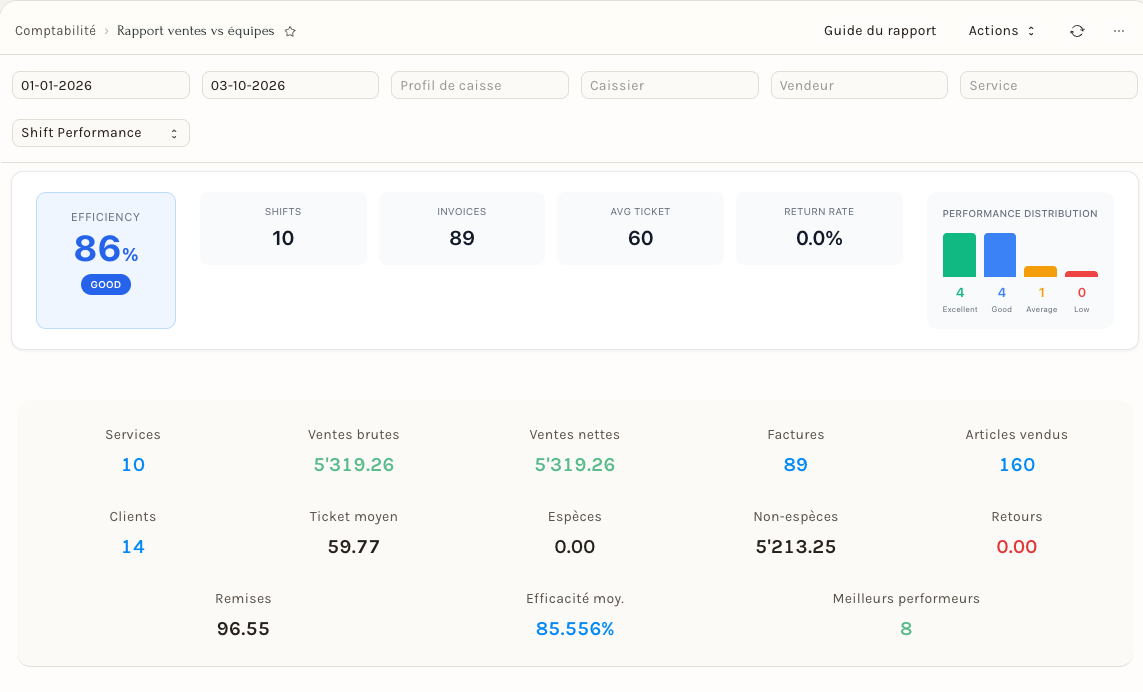
Task: Open the three-dot more options menu
Action: click(x=1118, y=31)
